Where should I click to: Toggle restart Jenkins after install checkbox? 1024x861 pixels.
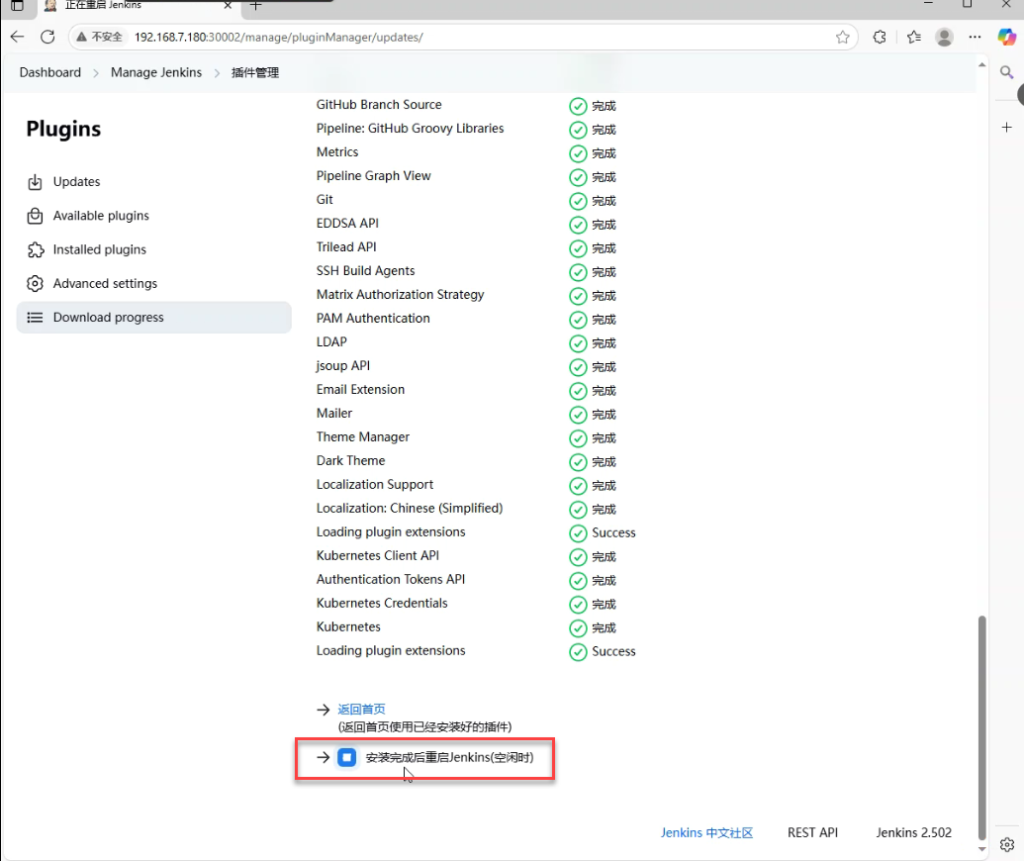(346, 758)
